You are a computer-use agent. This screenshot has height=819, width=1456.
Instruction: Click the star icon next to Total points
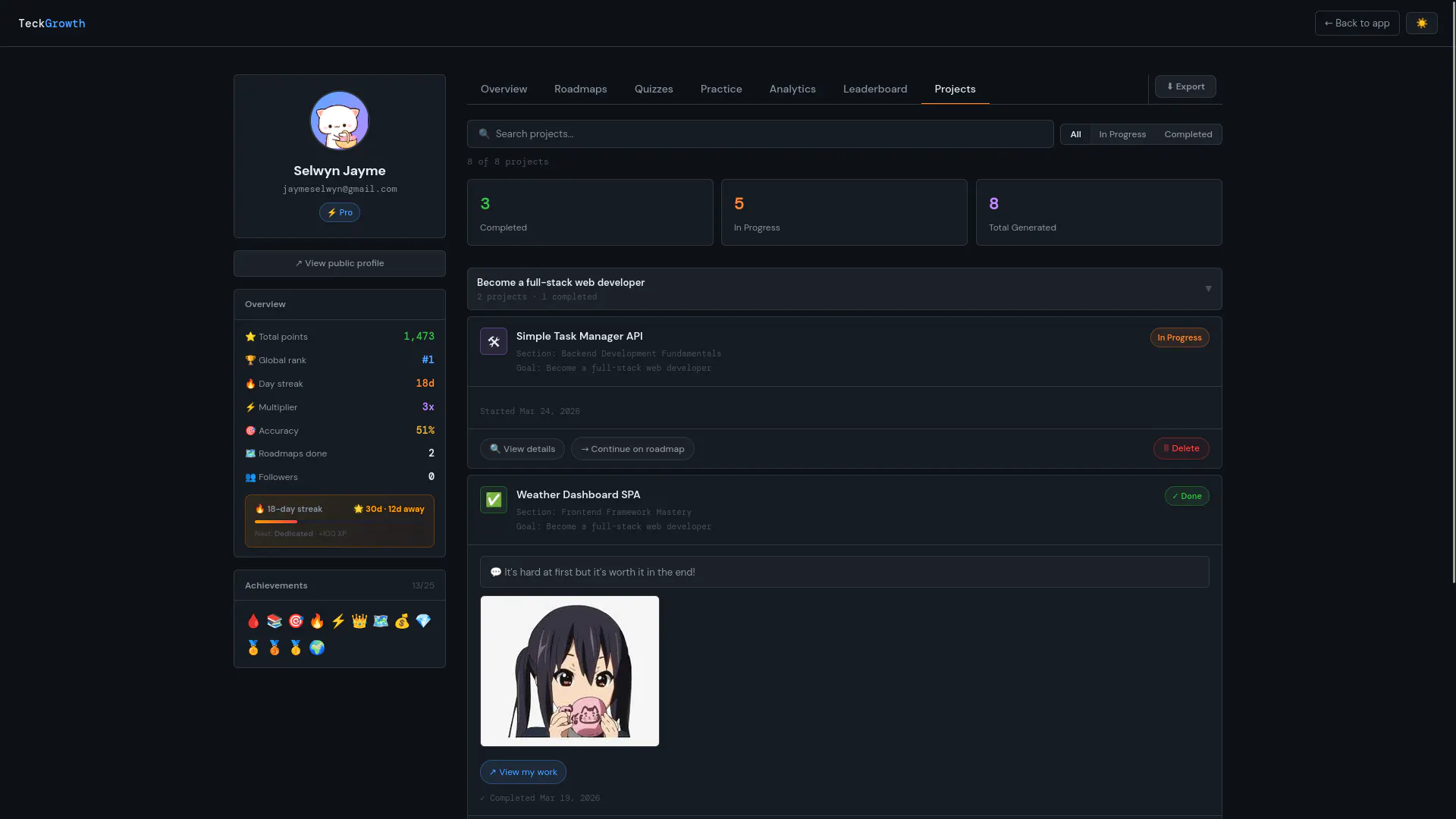pos(250,337)
